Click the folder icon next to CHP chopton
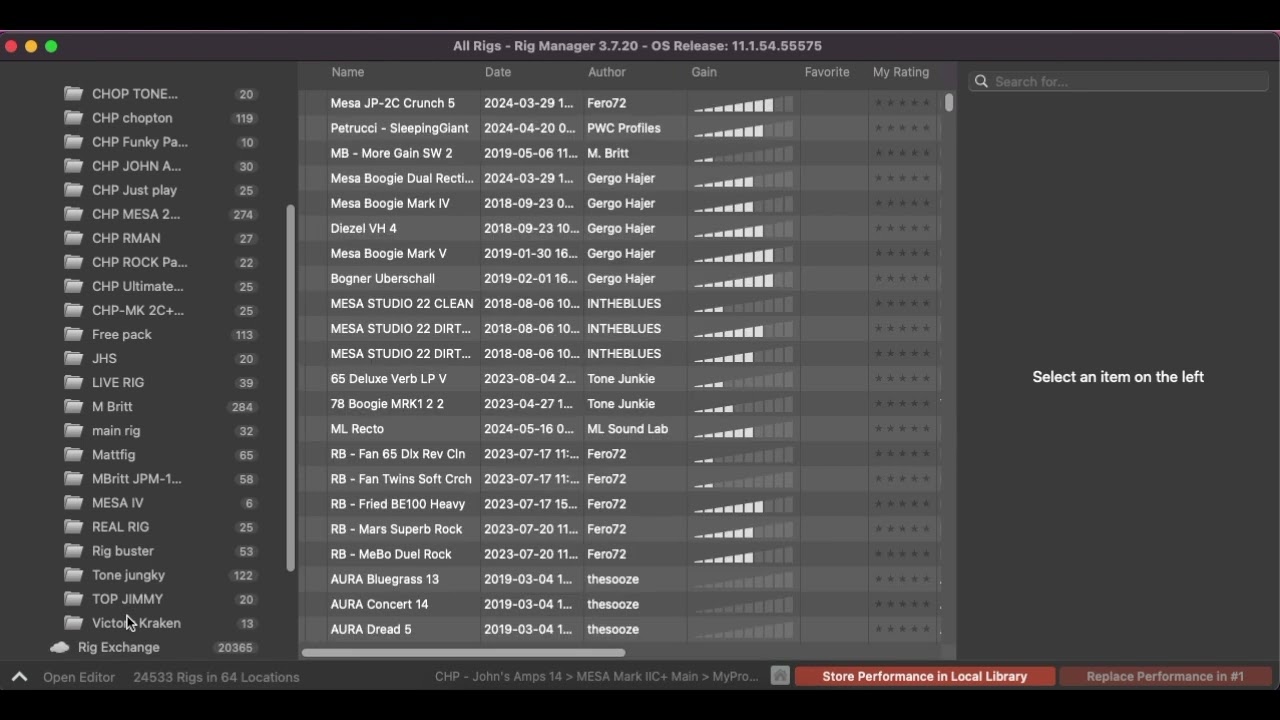The width and height of the screenshot is (1280, 720). click(73, 118)
